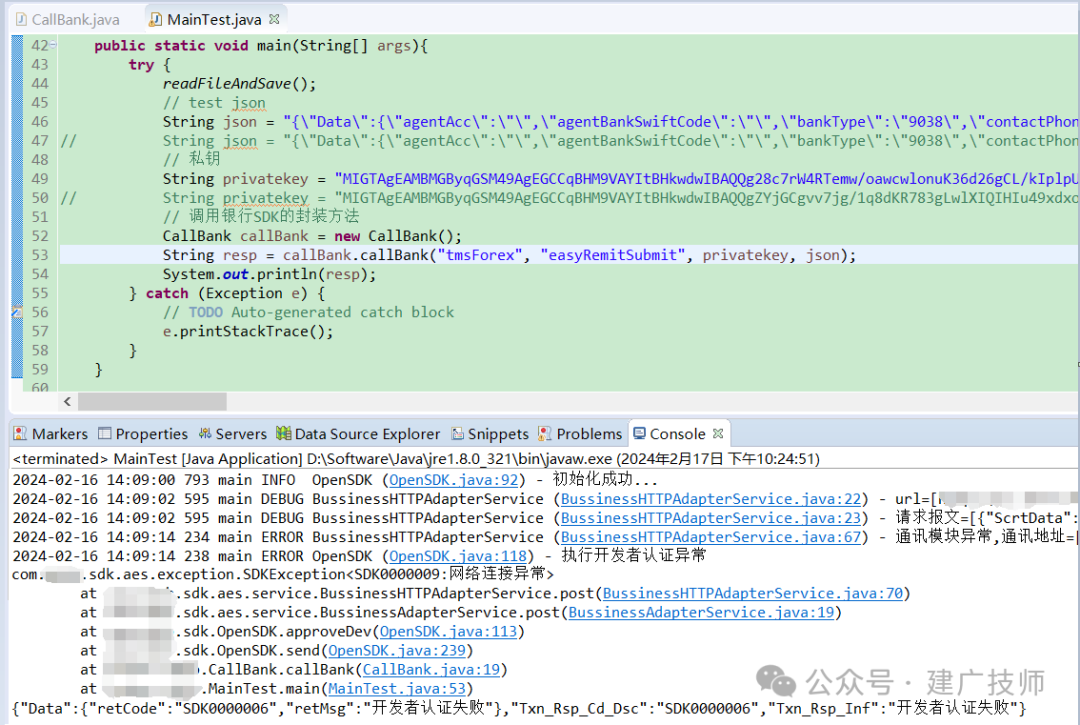1080x725 pixels.
Task: Open the Properties view tab
Action: (x=143, y=434)
